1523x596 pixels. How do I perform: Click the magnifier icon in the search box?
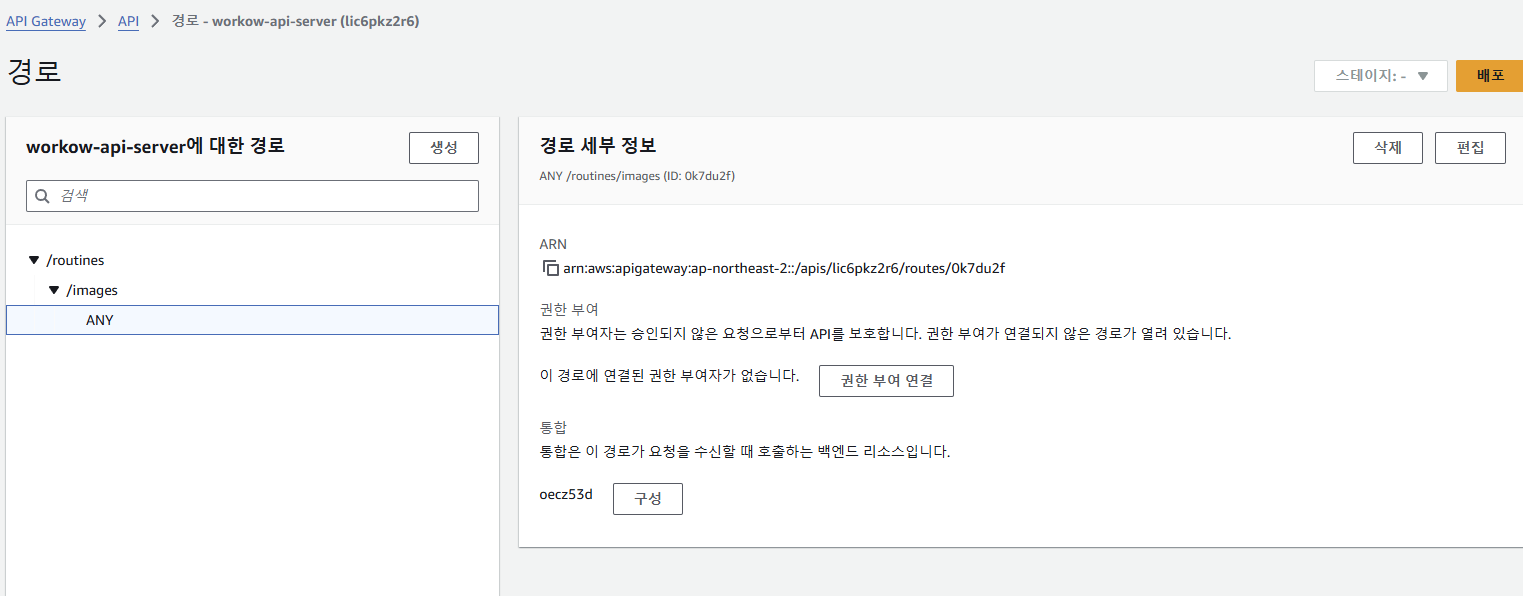pos(43,196)
